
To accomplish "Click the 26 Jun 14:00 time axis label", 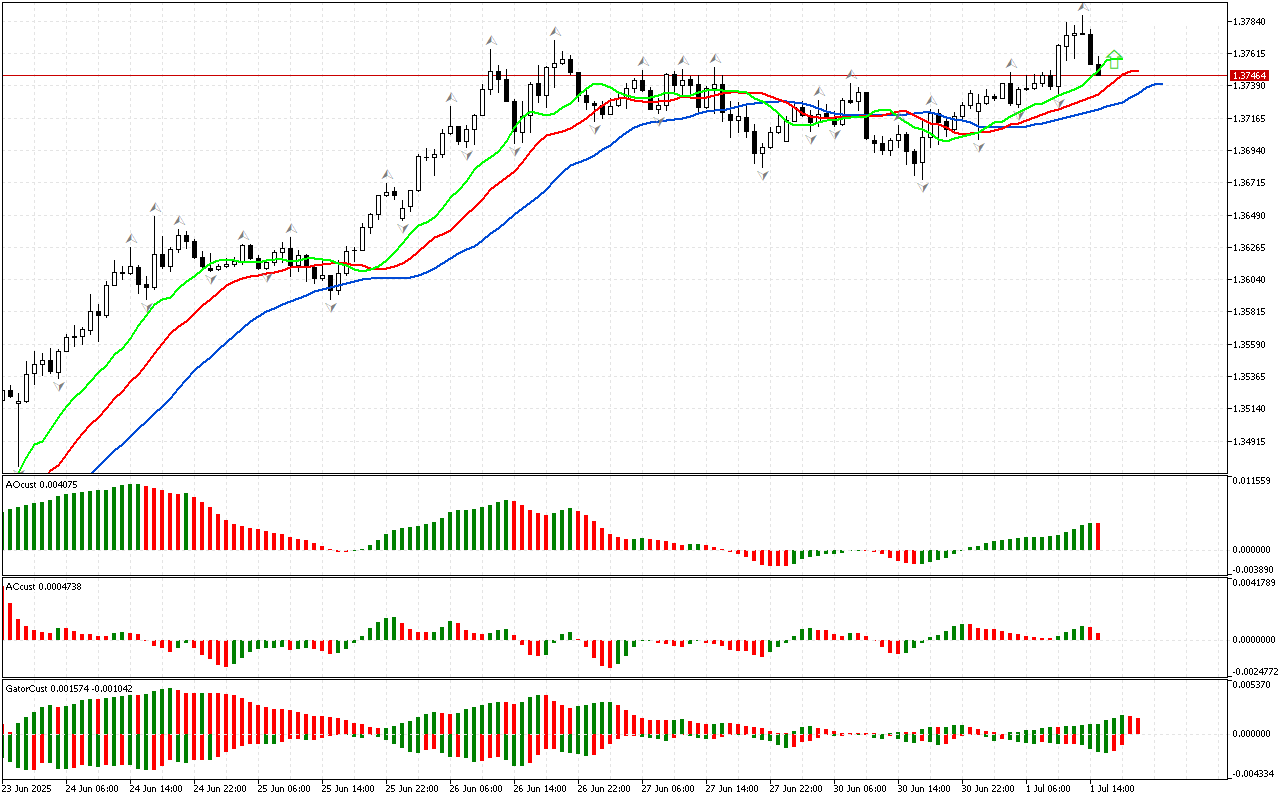I will [541, 788].
